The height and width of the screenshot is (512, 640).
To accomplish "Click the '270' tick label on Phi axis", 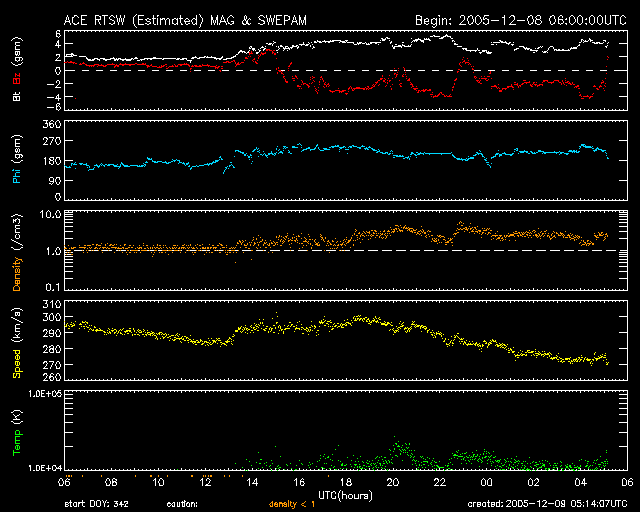I will coord(52,141).
